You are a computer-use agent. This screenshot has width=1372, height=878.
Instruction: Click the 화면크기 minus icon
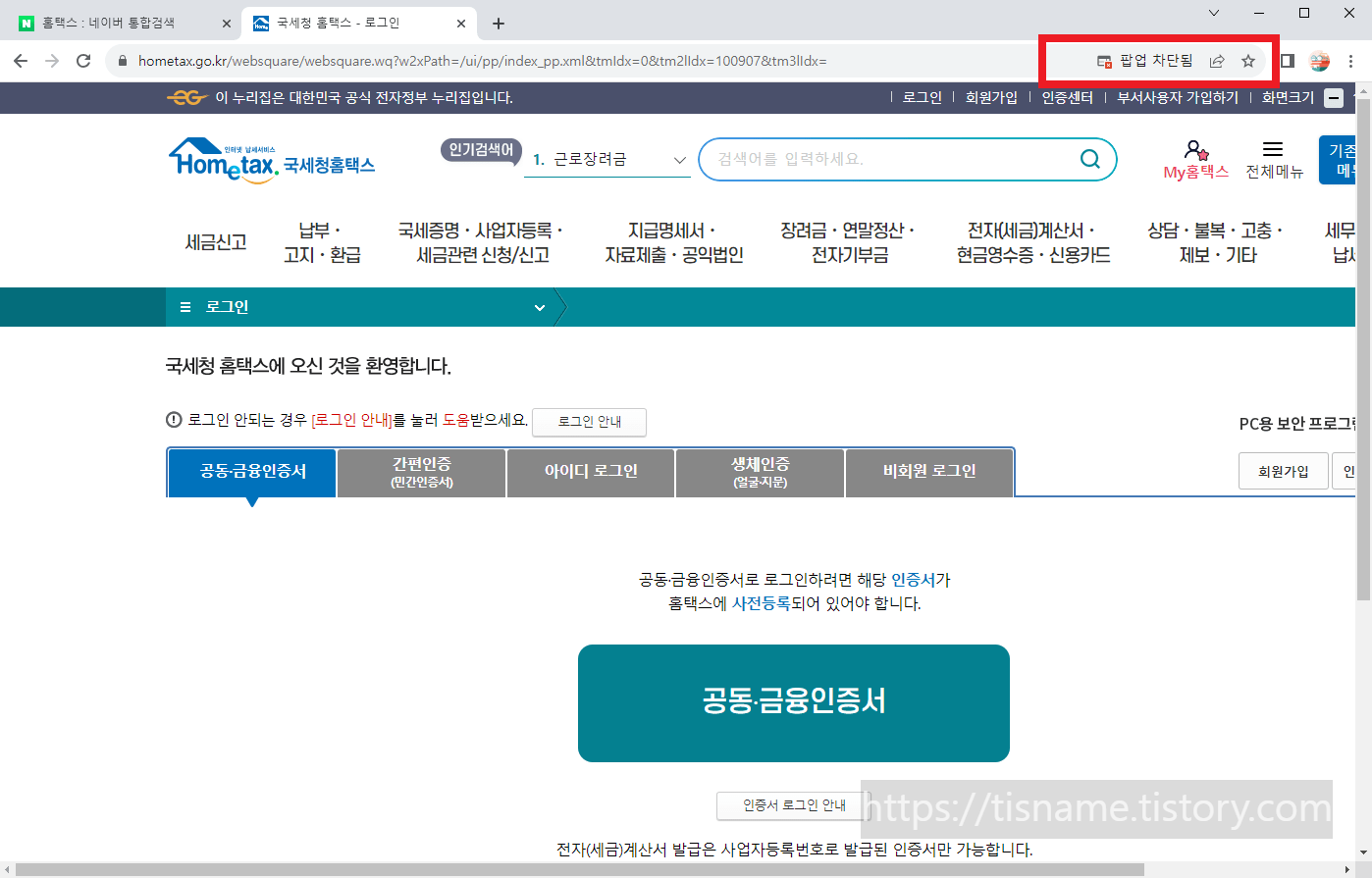click(1334, 97)
